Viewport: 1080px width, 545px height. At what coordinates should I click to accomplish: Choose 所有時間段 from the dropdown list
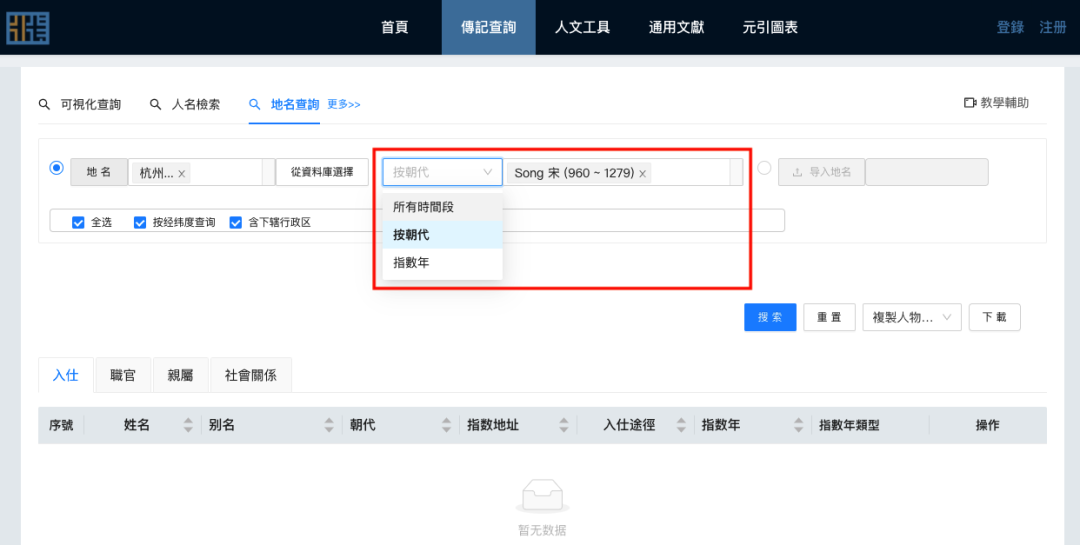(x=442, y=207)
